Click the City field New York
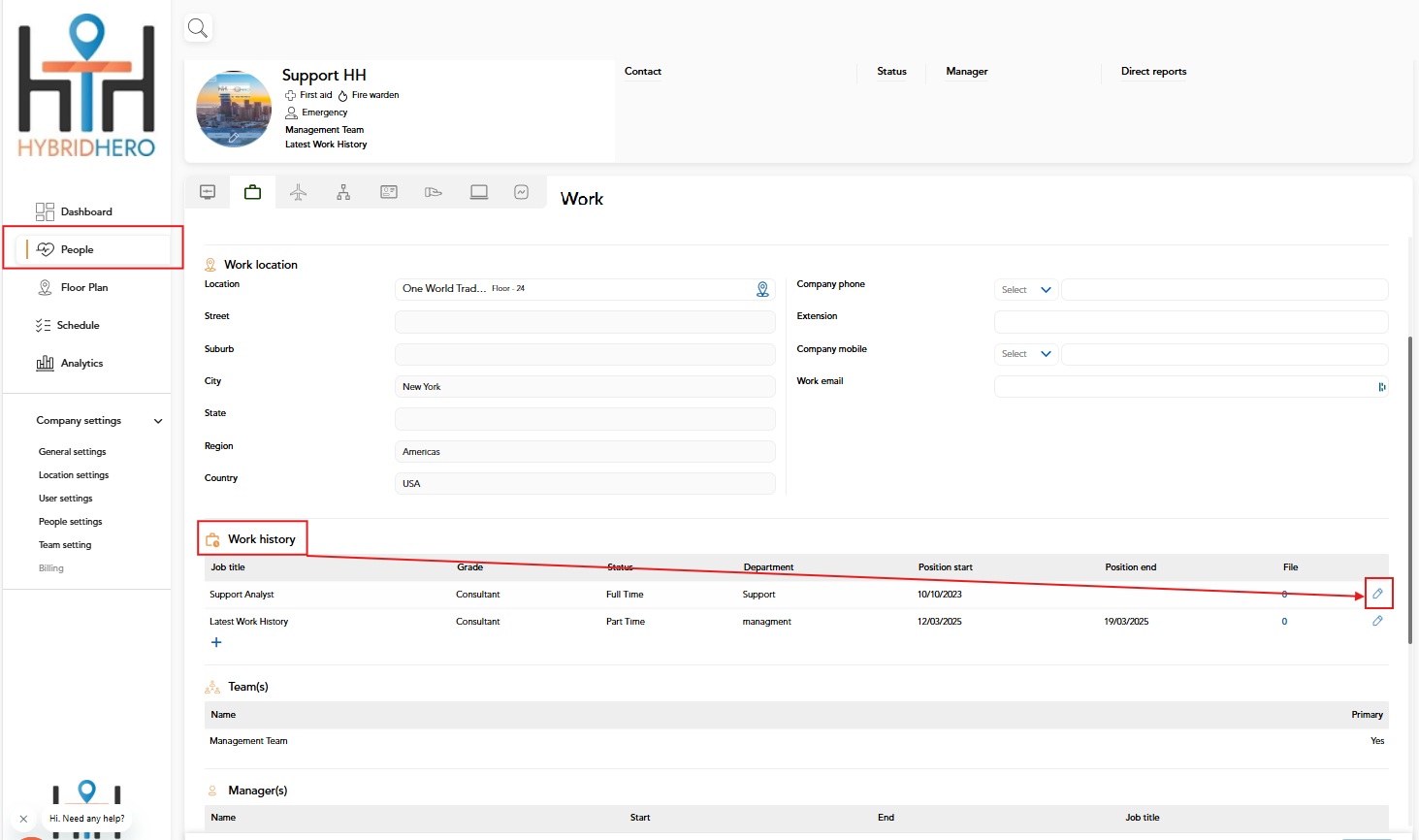The height and width of the screenshot is (840, 1419). [x=585, y=386]
